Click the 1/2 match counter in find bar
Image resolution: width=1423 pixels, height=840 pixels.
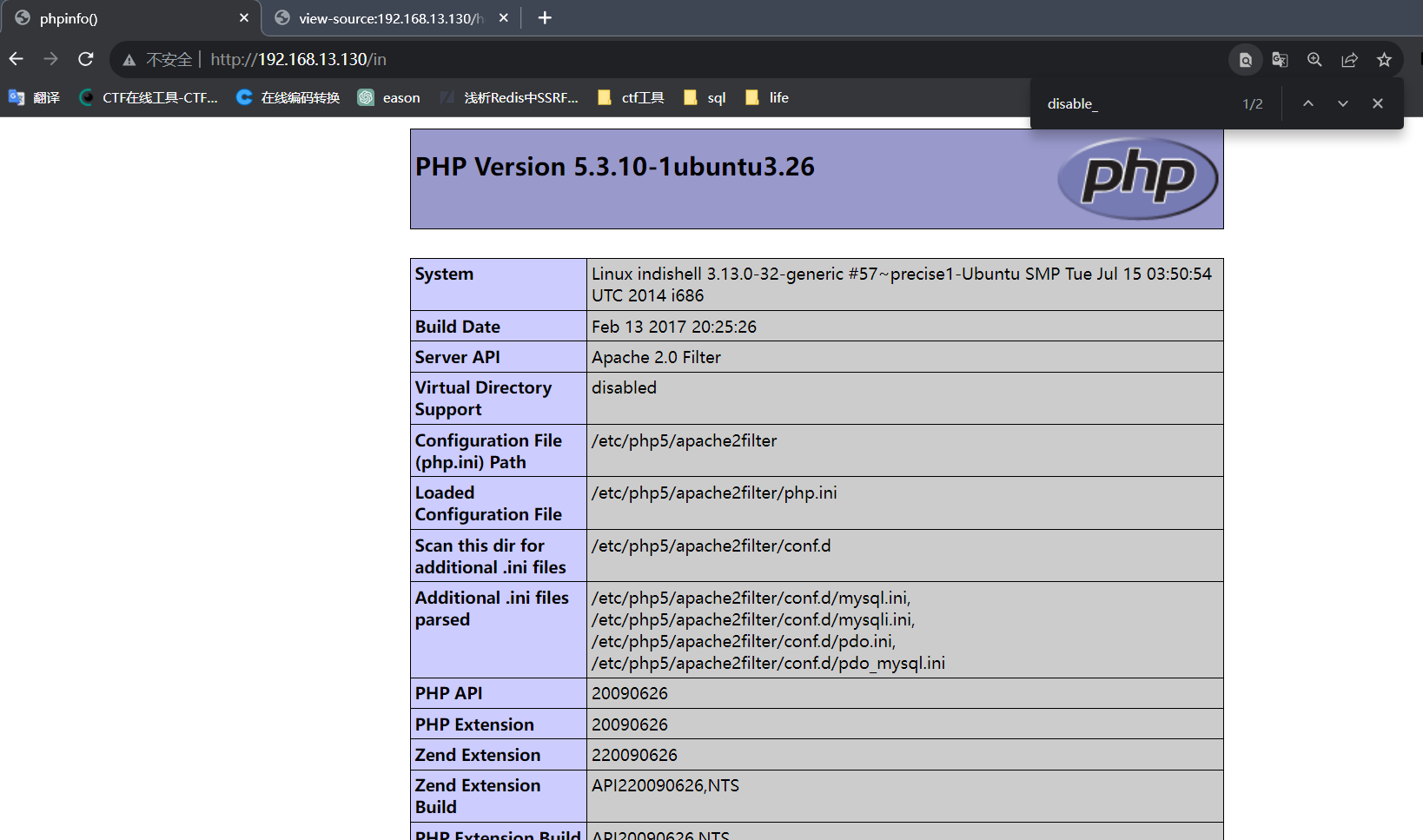pos(1253,103)
